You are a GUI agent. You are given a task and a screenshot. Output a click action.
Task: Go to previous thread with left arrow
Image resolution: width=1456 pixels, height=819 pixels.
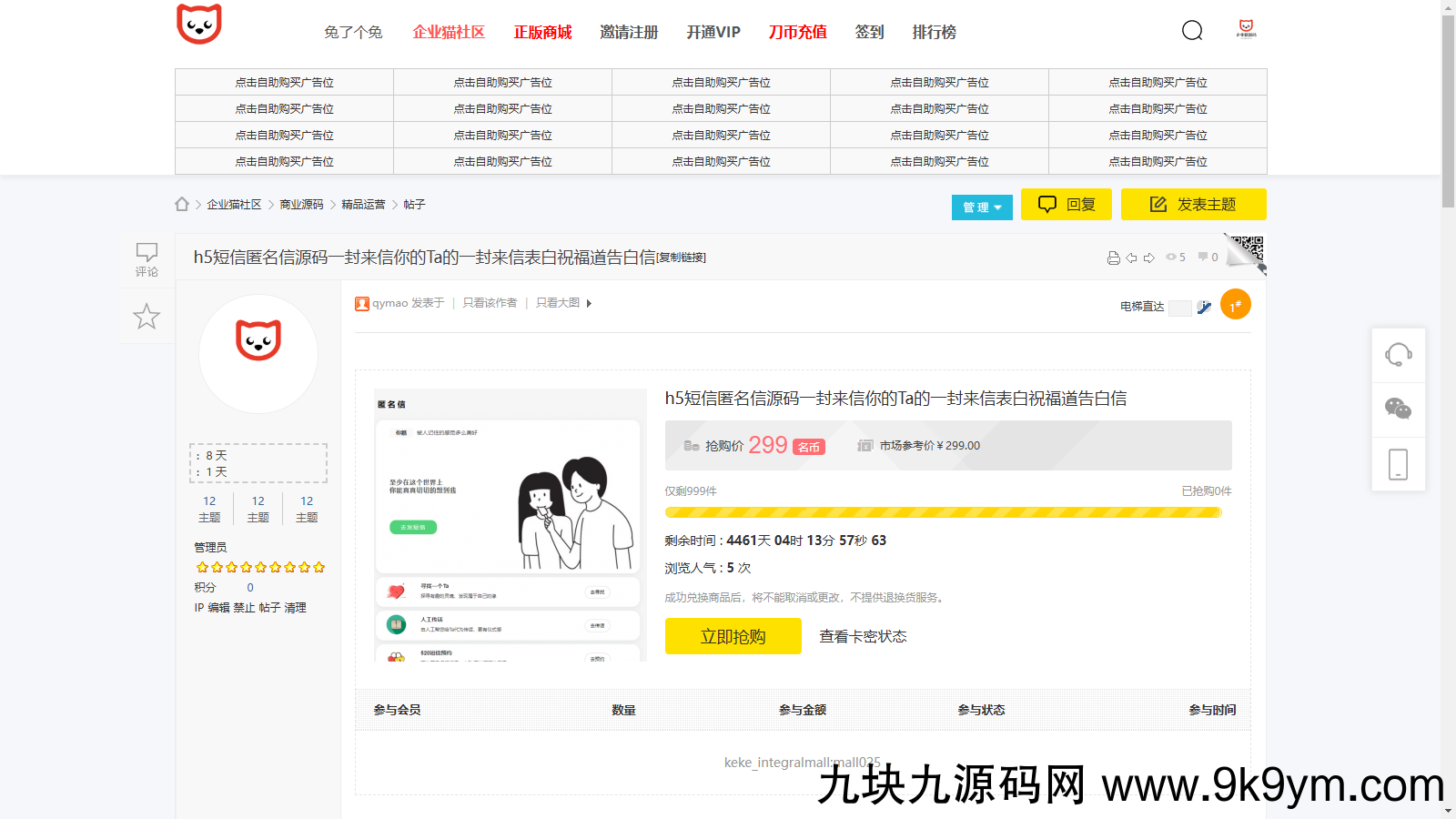[x=1131, y=258]
